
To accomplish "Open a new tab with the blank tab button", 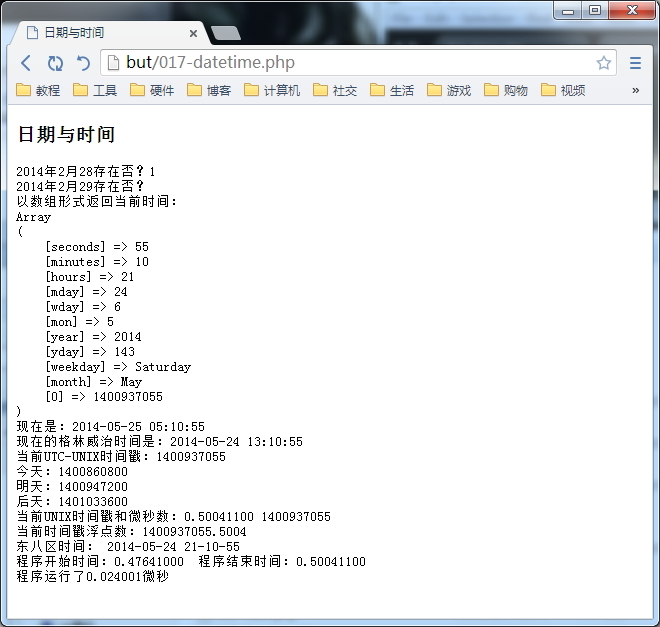I will 226,33.
